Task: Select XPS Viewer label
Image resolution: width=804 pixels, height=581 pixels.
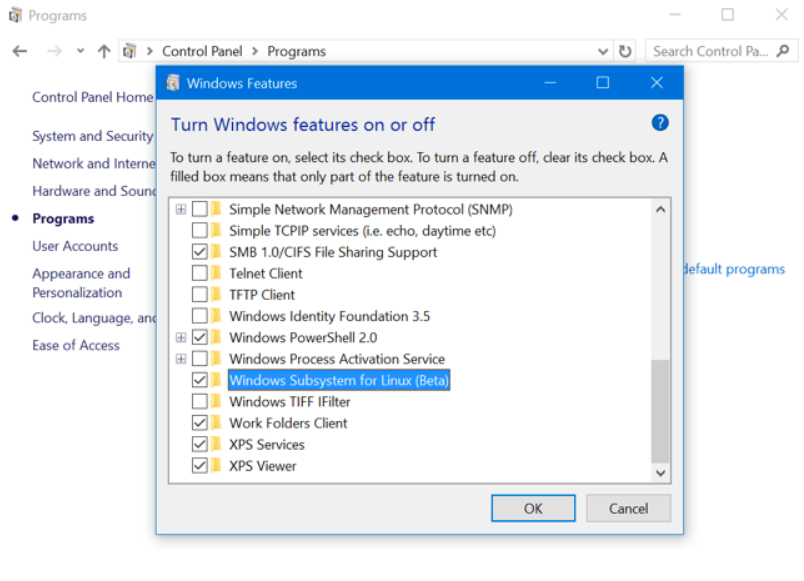Action: pyautogui.click(x=263, y=466)
